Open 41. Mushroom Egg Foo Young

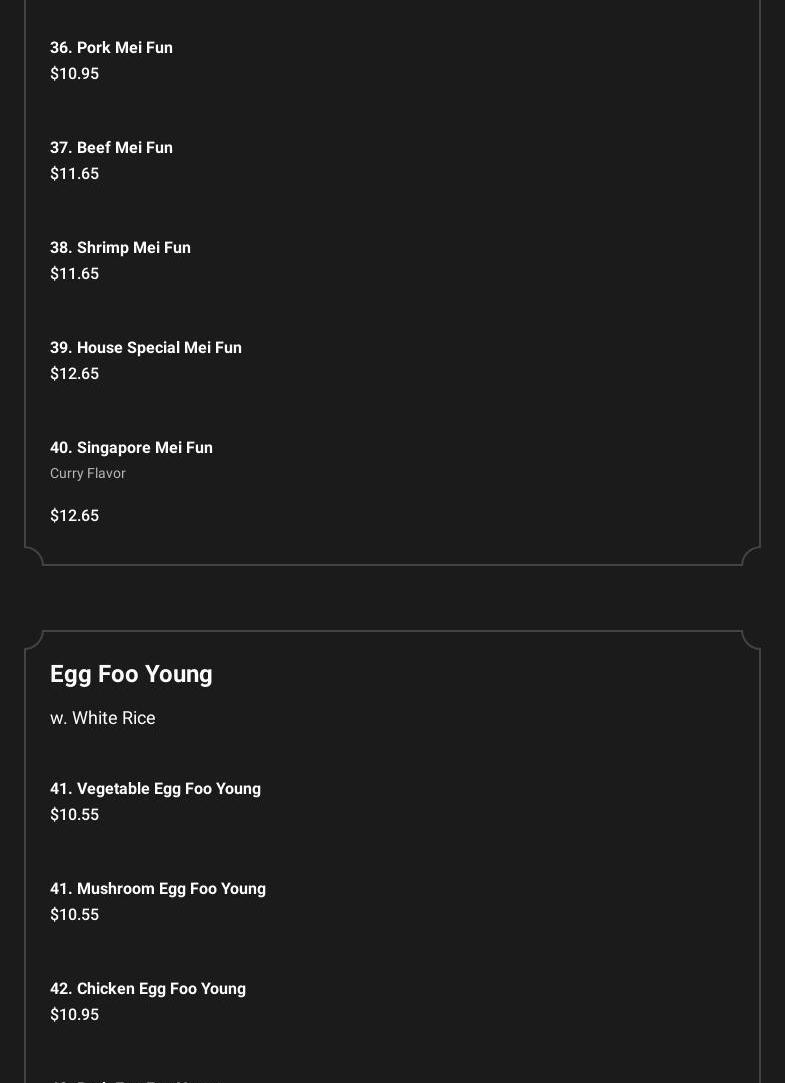tap(158, 889)
